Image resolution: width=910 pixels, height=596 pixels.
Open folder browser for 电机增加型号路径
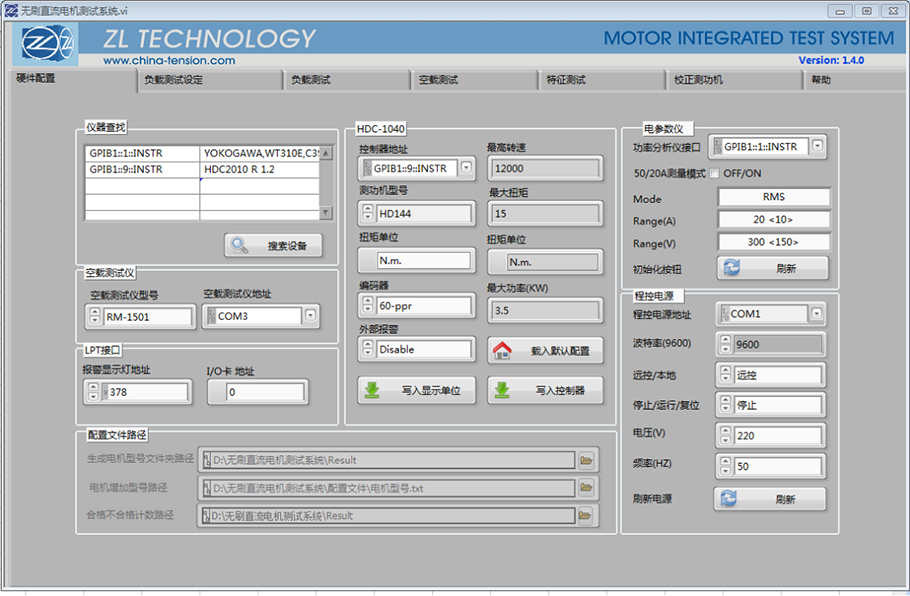click(x=587, y=488)
